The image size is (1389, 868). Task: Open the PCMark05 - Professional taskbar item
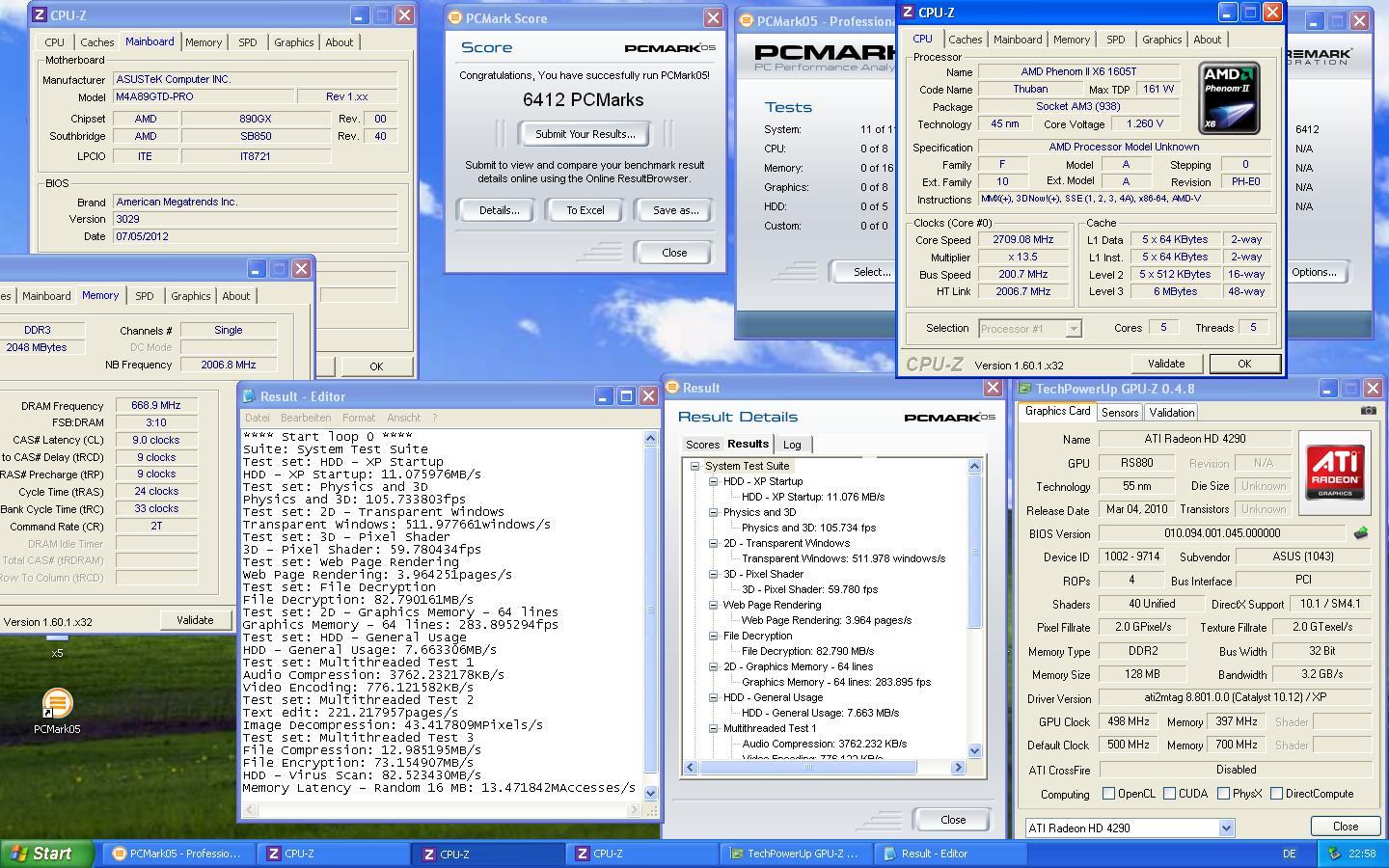click(x=177, y=854)
